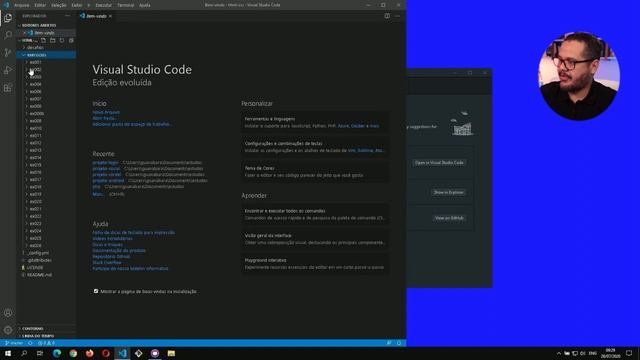Open Opera from the taskbar

point(106,353)
